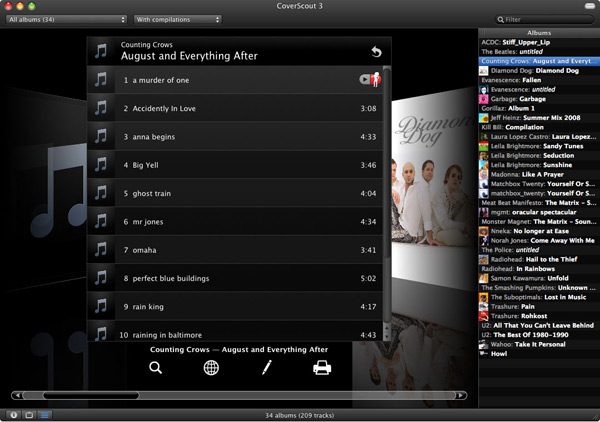Select track '10 raining in baltimore'
Screen dimensions: 600x422
[235, 331]
